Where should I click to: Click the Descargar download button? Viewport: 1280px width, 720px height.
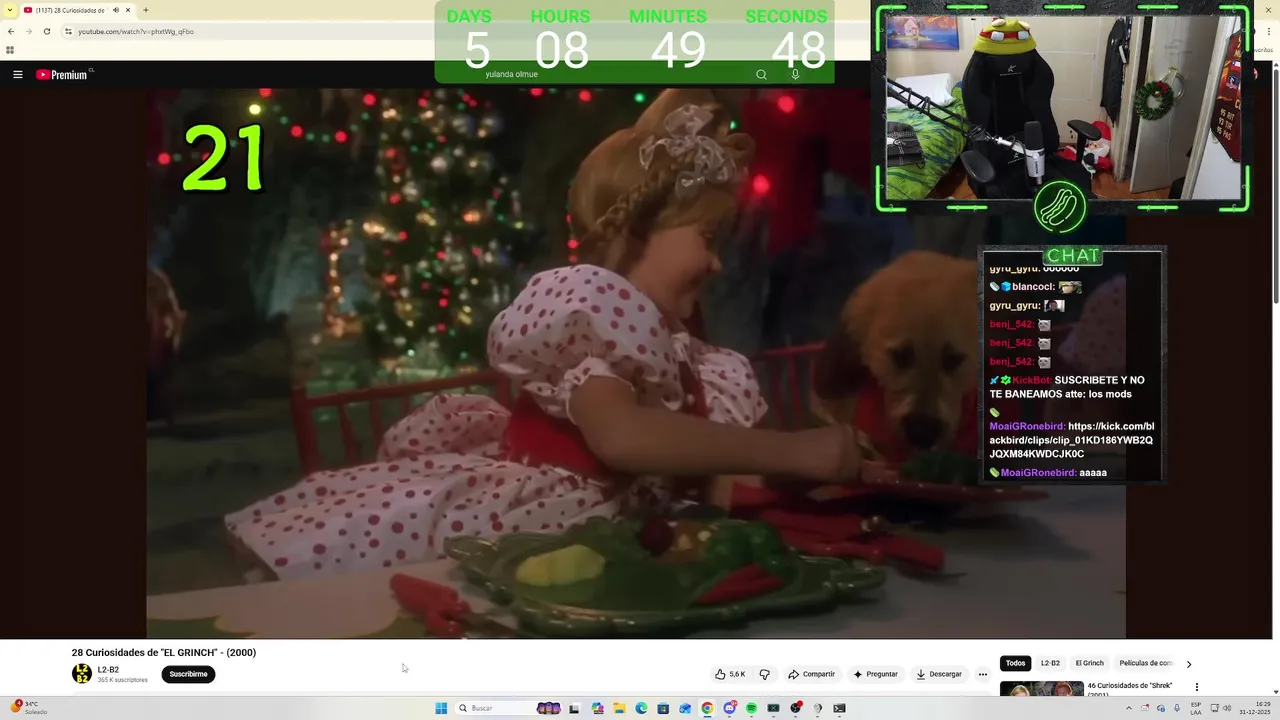tap(939, 674)
